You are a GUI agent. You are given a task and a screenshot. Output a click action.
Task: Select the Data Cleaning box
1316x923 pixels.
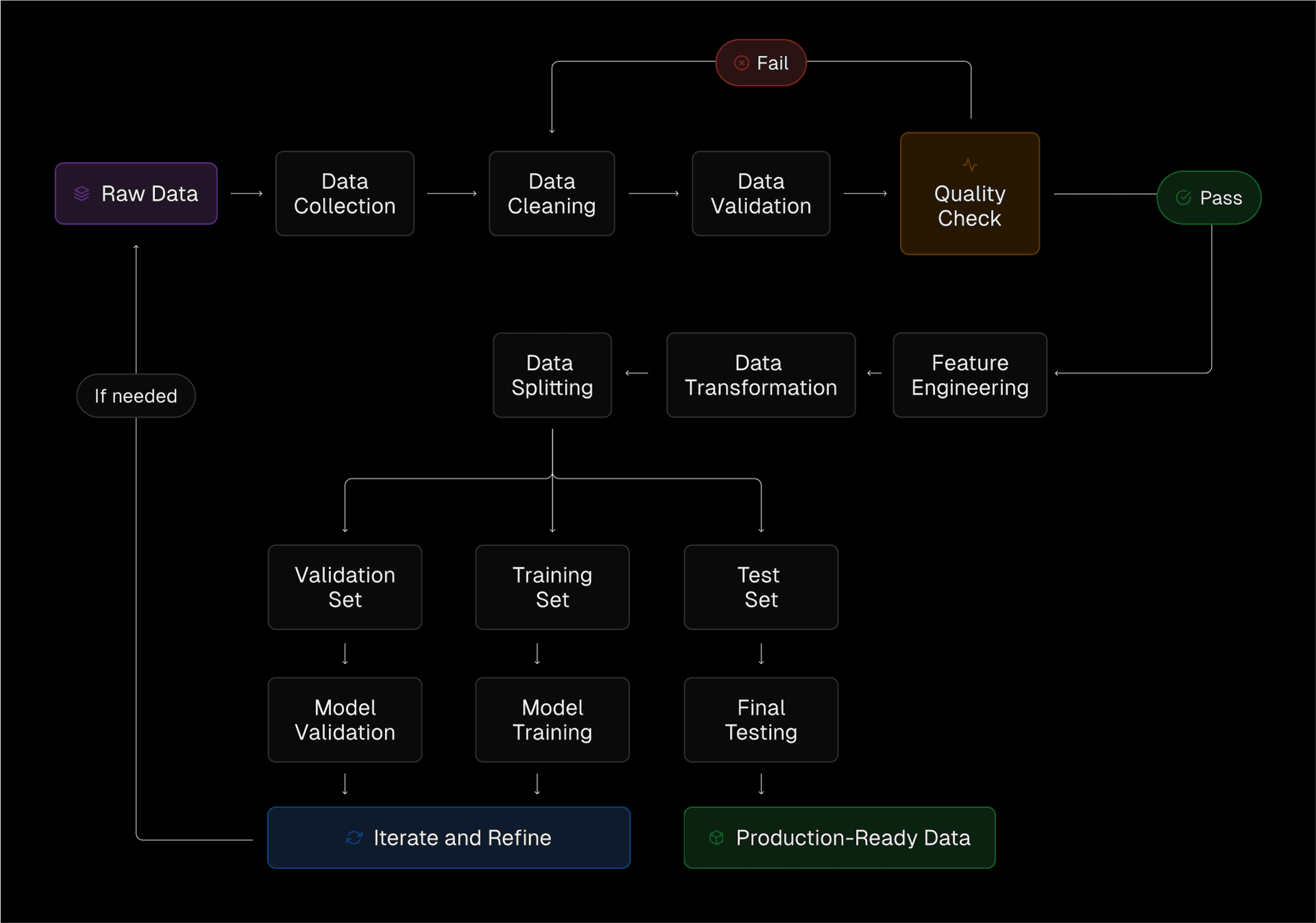pos(552,193)
